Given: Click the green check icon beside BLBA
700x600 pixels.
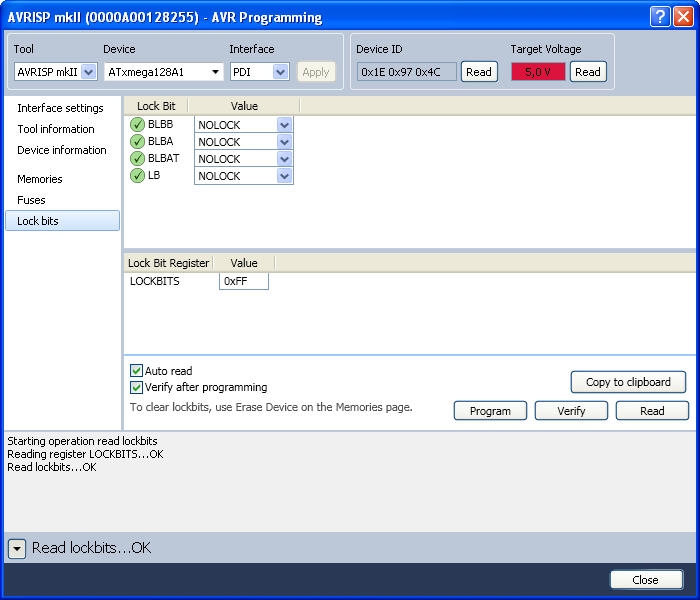Looking at the screenshot, I should click(x=137, y=142).
